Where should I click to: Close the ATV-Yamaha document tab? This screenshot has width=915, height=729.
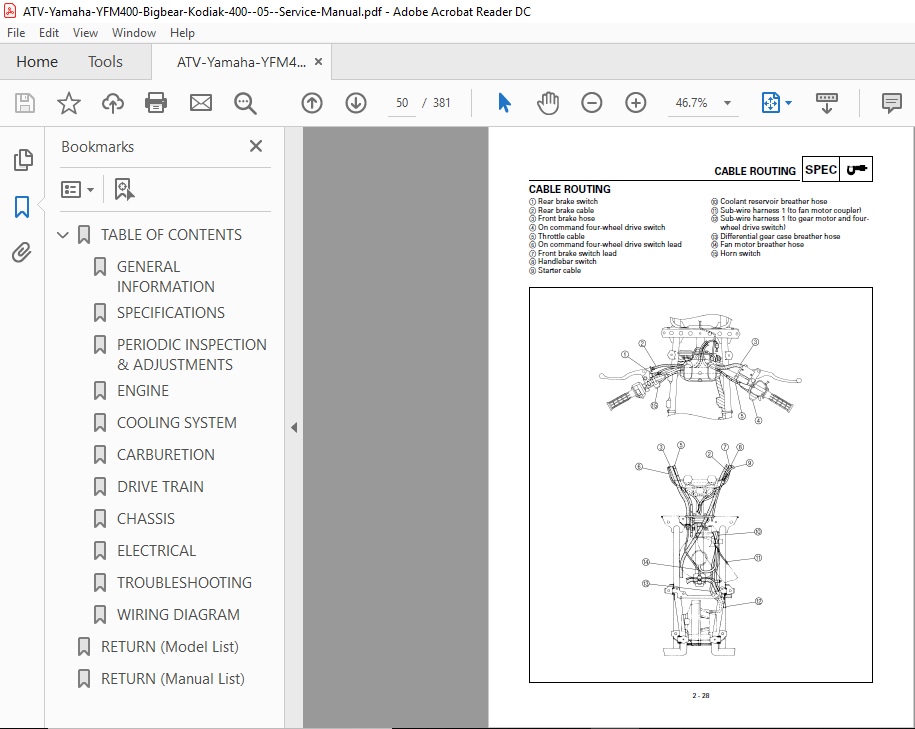[319, 61]
